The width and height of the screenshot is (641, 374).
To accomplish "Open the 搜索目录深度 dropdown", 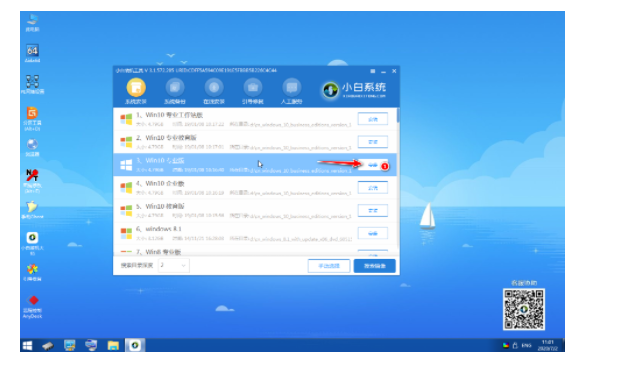I will pyautogui.click(x=173, y=266).
